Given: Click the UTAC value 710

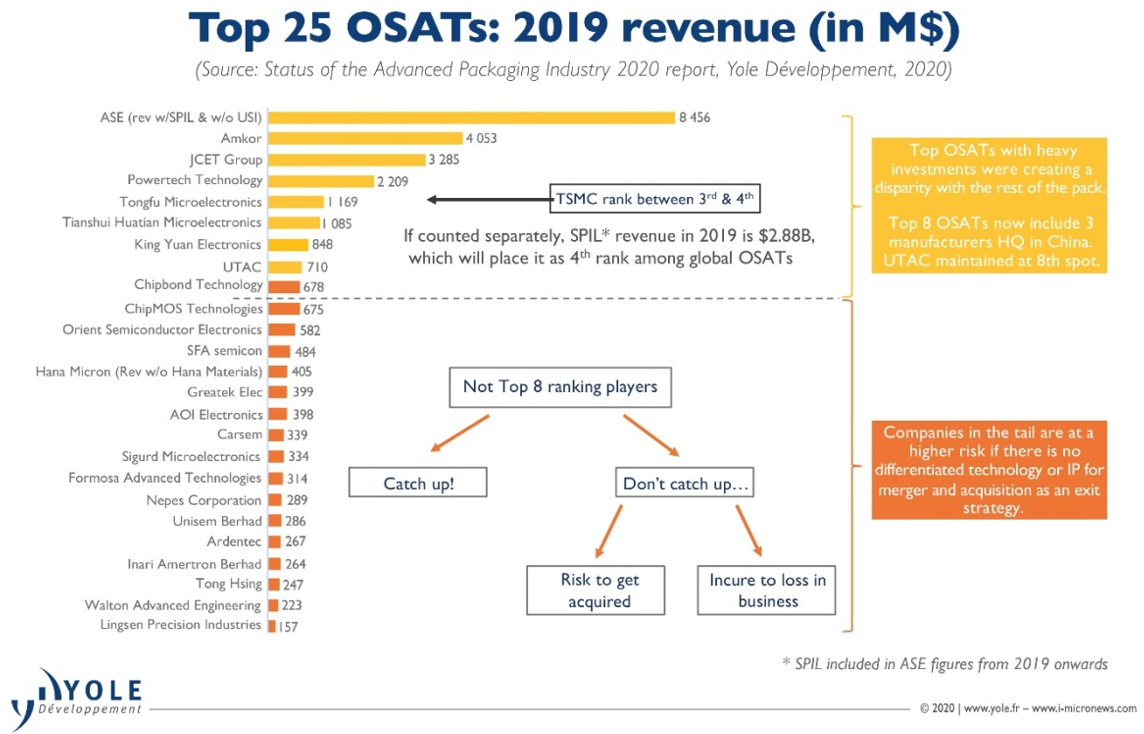Looking at the screenshot, I should point(317,267).
